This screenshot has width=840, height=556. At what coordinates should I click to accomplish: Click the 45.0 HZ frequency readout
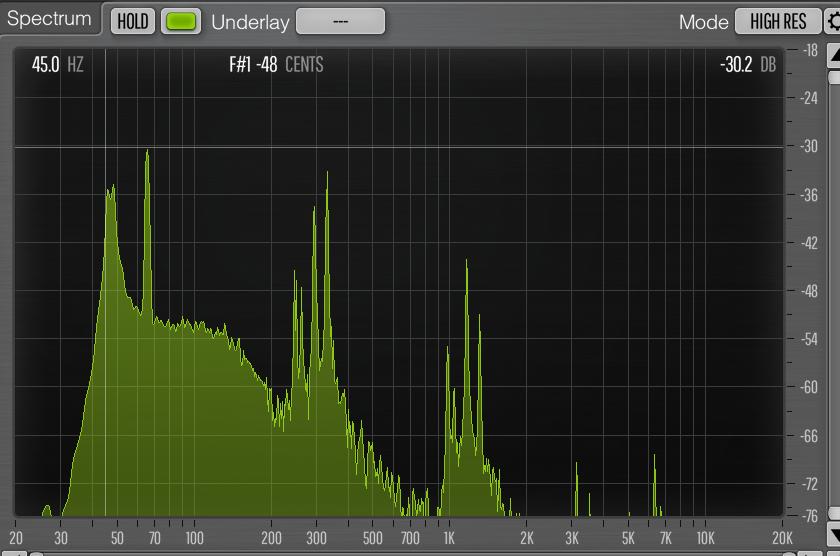58,65
